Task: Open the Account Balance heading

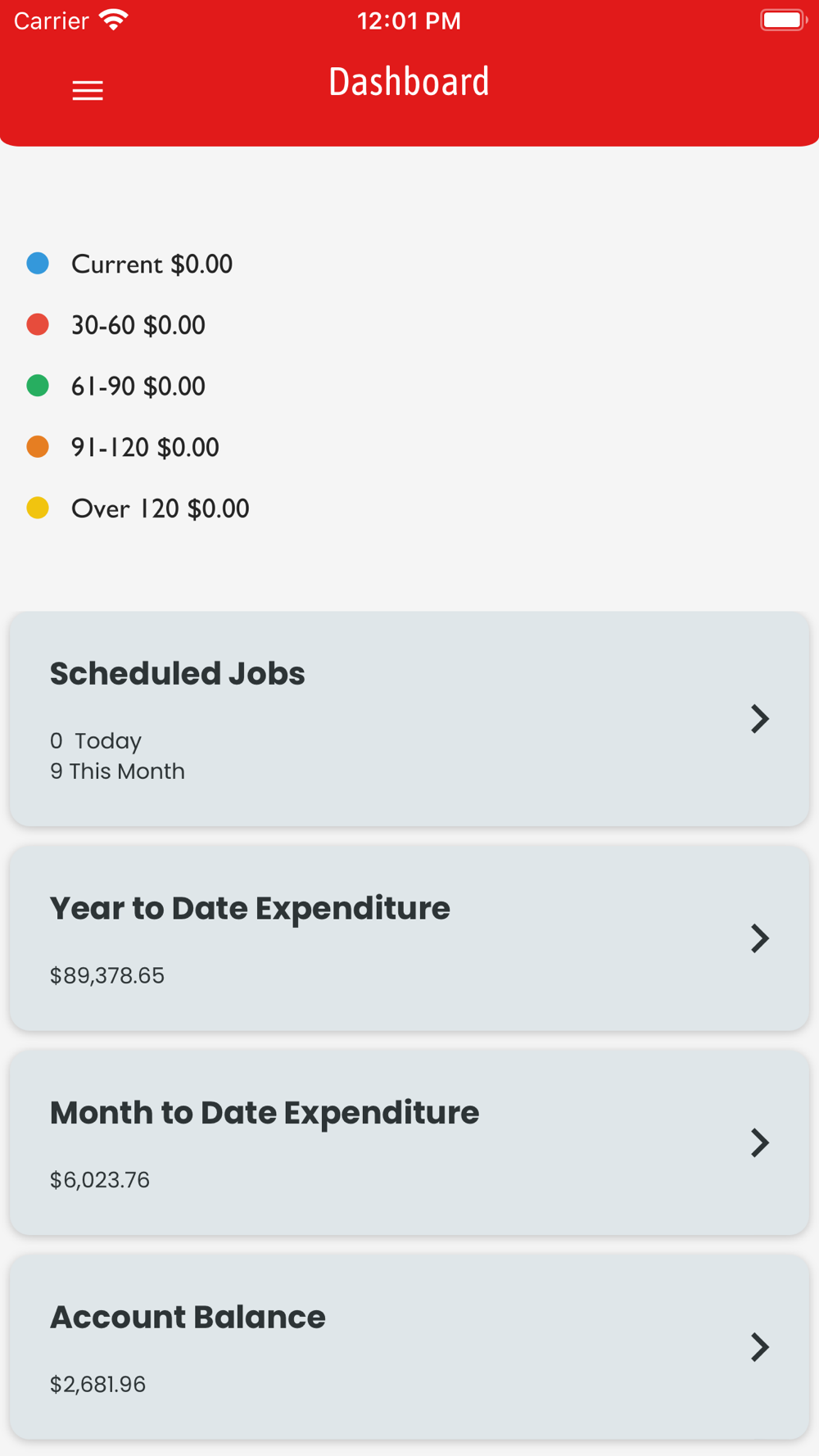Action: (188, 1318)
